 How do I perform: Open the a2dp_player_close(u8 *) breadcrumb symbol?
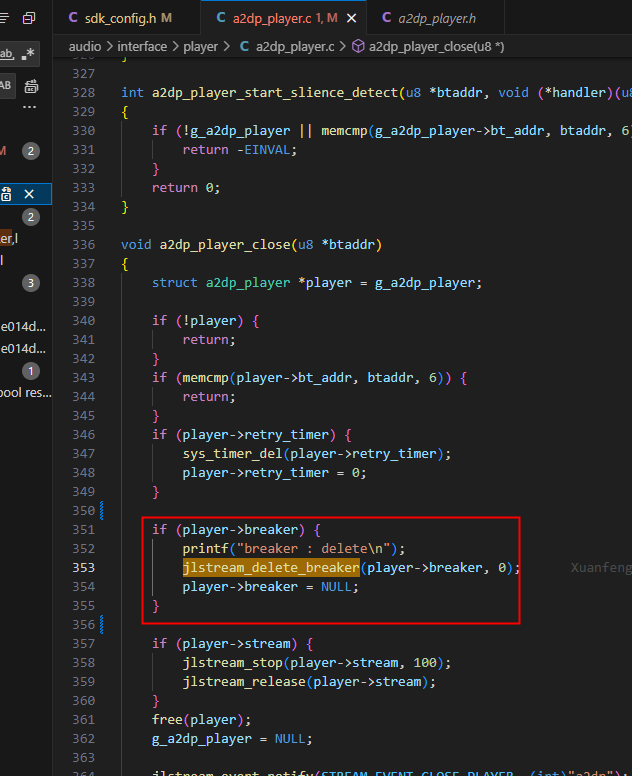(x=437, y=47)
